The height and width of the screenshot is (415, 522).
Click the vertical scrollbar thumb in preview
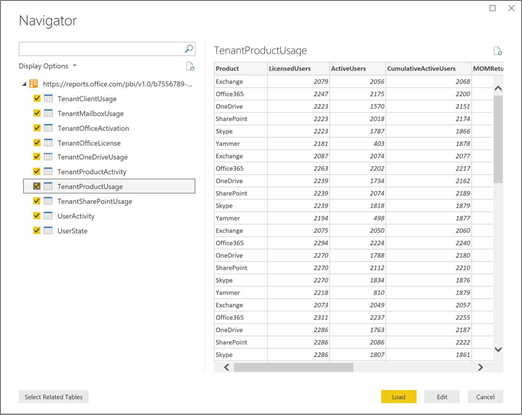pos(498,139)
